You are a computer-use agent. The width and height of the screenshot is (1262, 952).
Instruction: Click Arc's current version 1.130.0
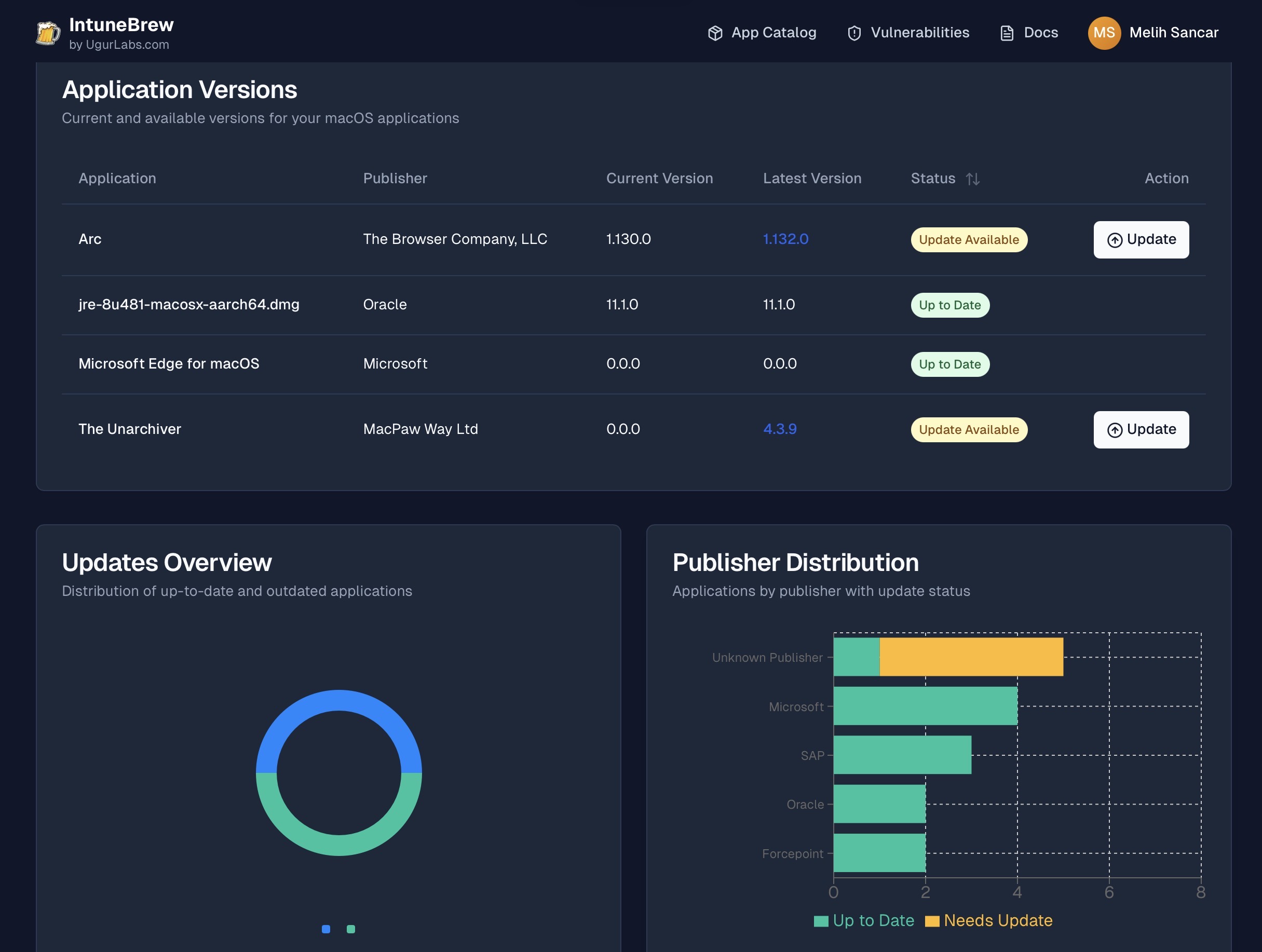[628, 239]
